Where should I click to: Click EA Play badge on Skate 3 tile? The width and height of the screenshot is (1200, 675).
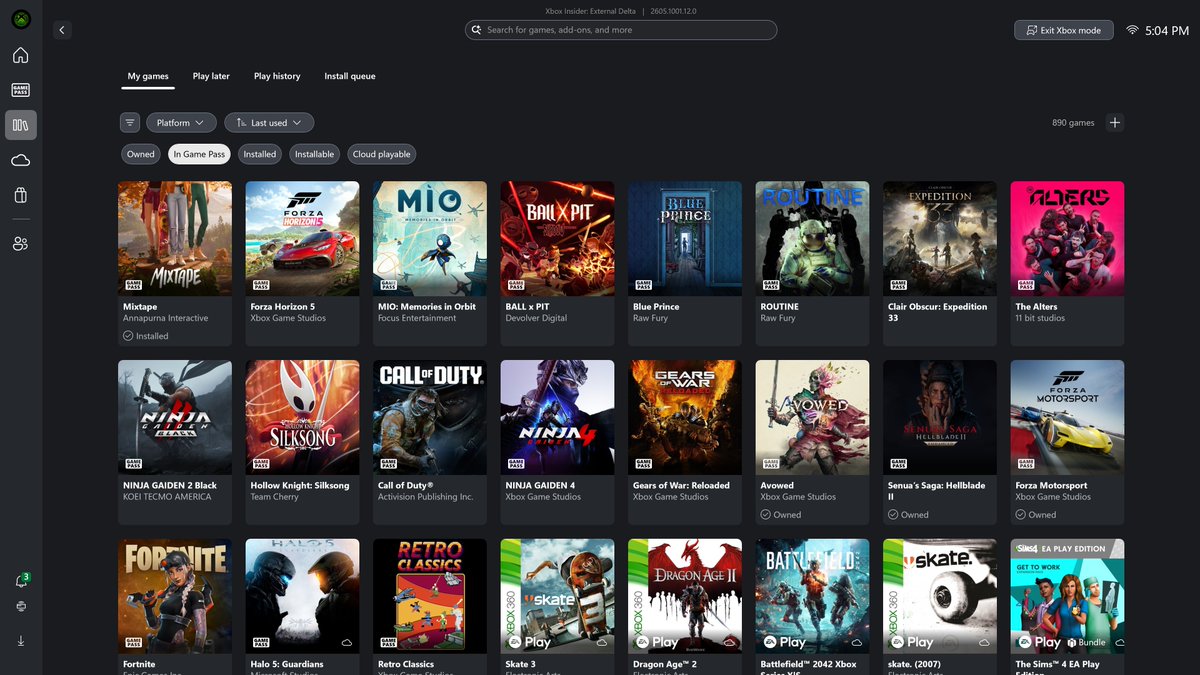click(x=529, y=642)
